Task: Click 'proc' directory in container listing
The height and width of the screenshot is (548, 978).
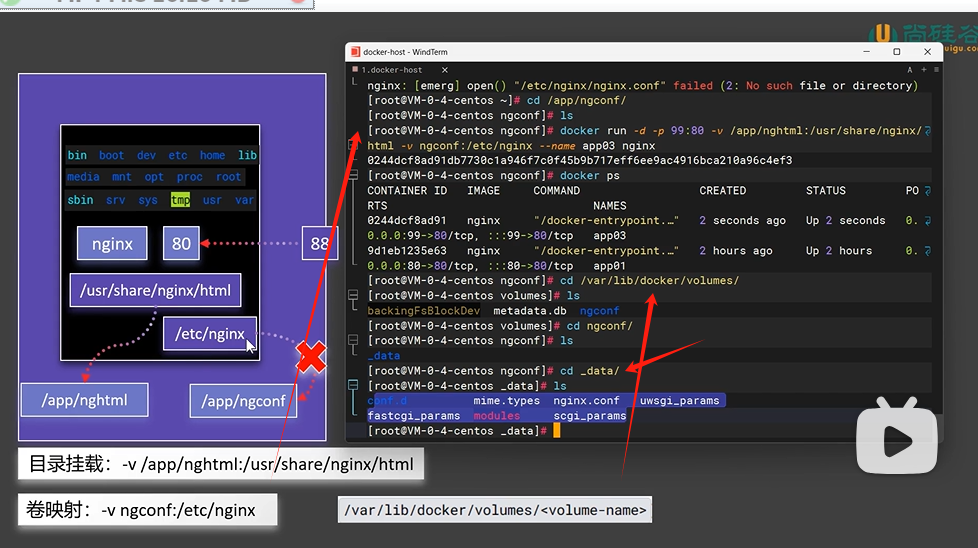Action: tap(190, 177)
